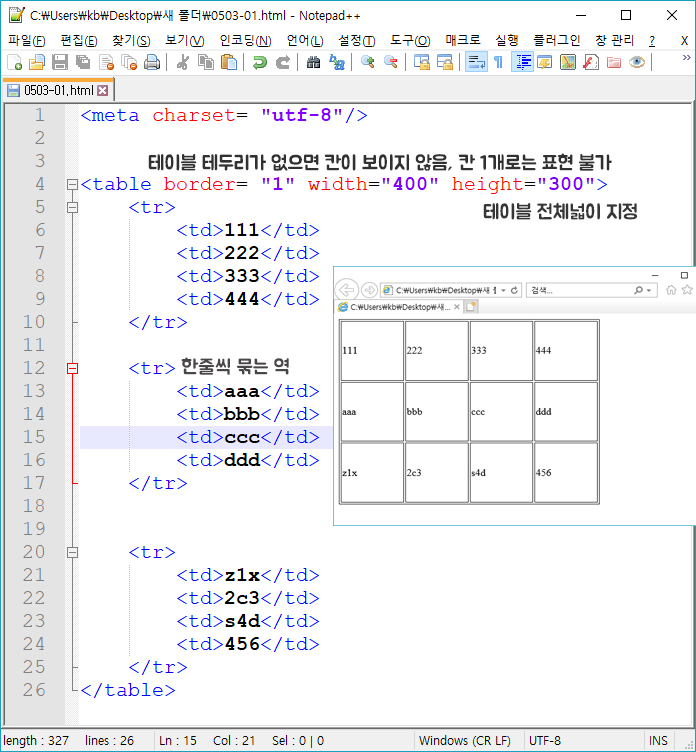The image size is (696, 752).
Task: Click the Close document toolbar icon
Action: pos(106,62)
